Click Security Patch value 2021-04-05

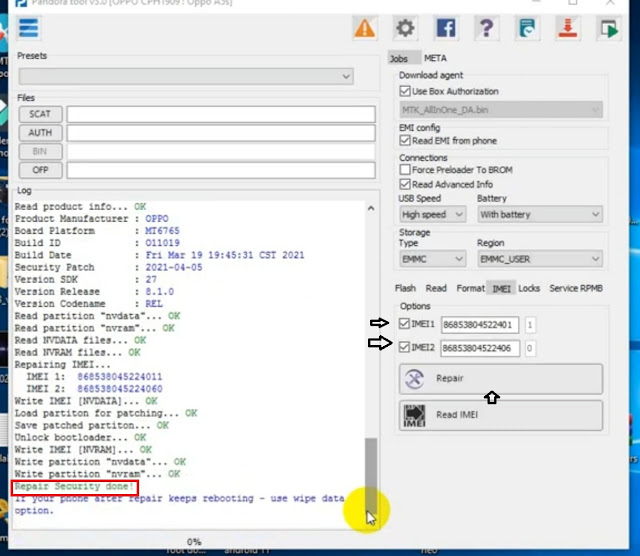(x=174, y=267)
